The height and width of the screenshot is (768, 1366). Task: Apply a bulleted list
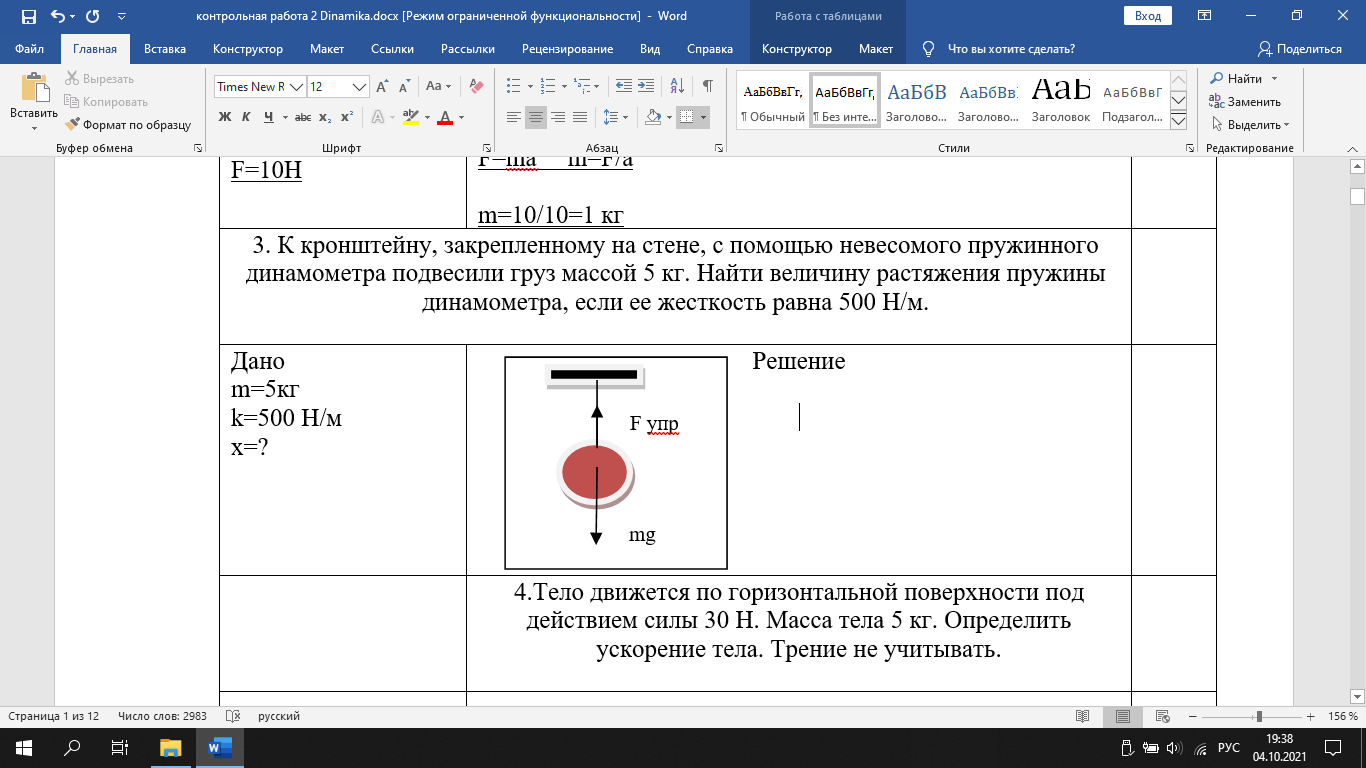point(513,87)
